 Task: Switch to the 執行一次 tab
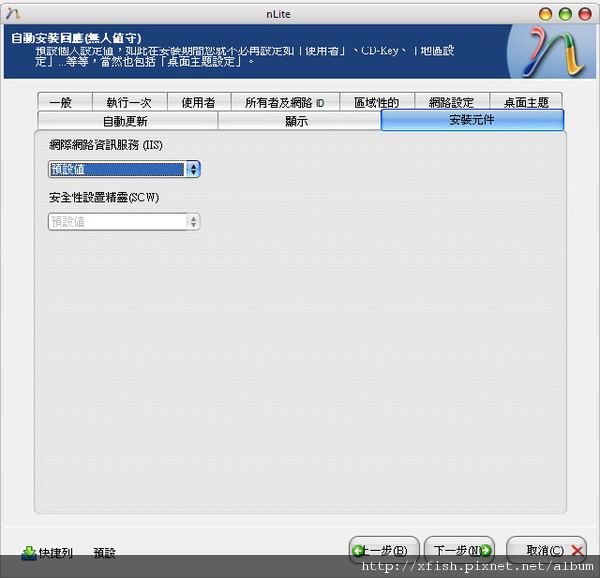pos(129,102)
